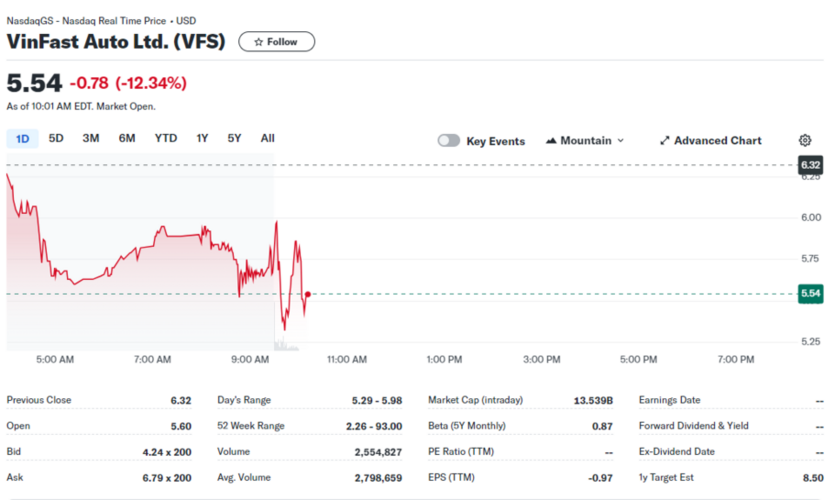Screen dimensions: 835x500
Task: Click the EPS (TTM) value -0.97
Action: (x=600, y=478)
